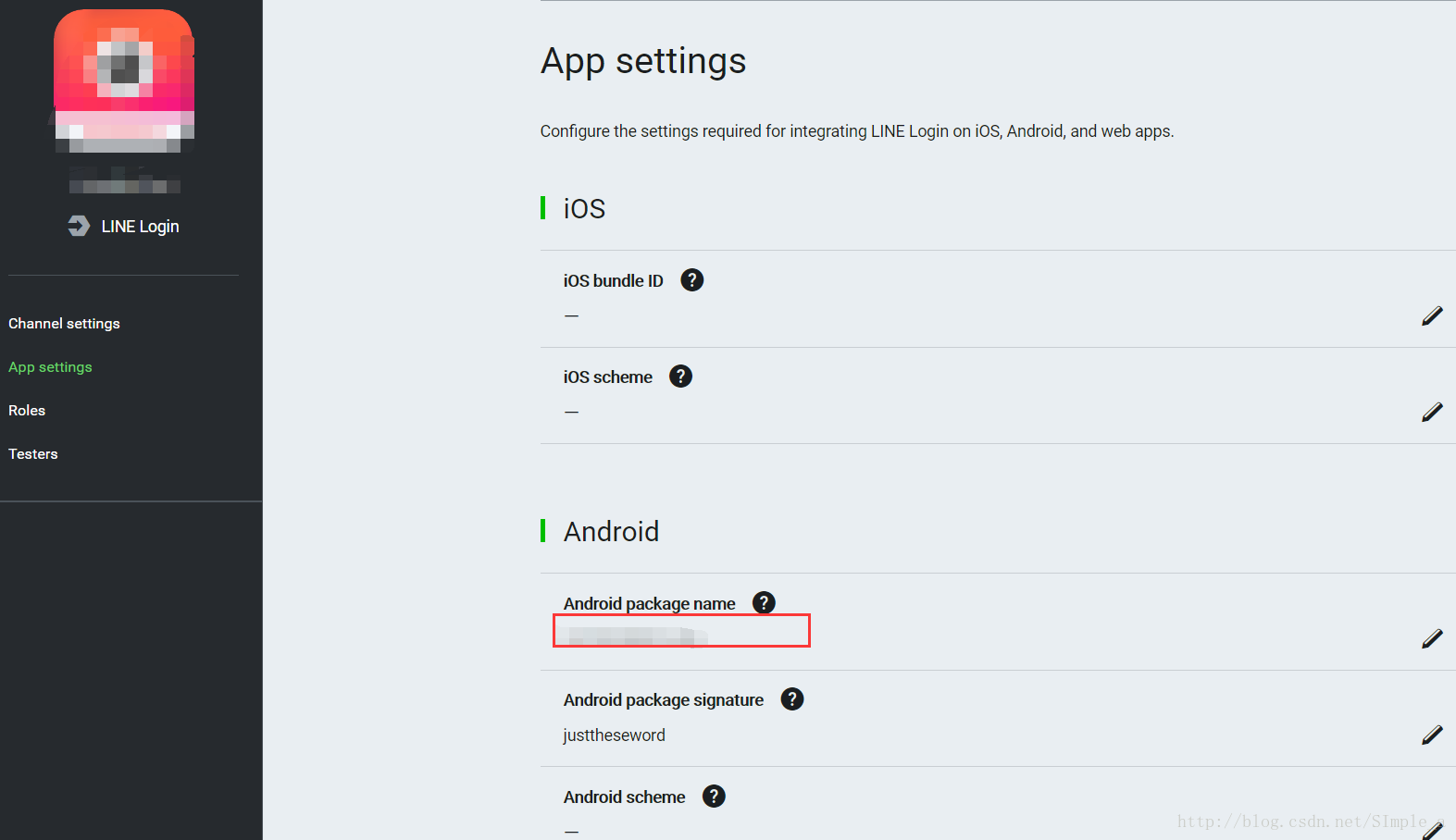Image resolution: width=1456 pixels, height=840 pixels.
Task: Edit the Android package name
Action: tap(1432, 639)
